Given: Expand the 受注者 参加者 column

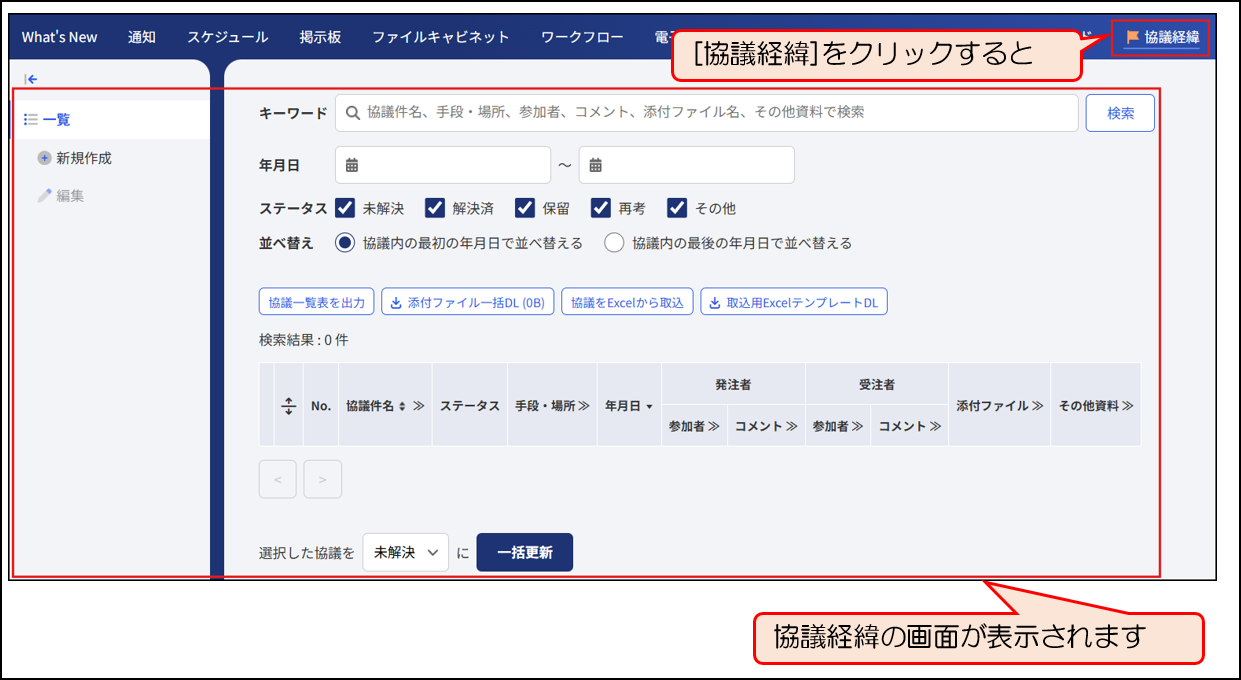Looking at the screenshot, I should [858, 426].
